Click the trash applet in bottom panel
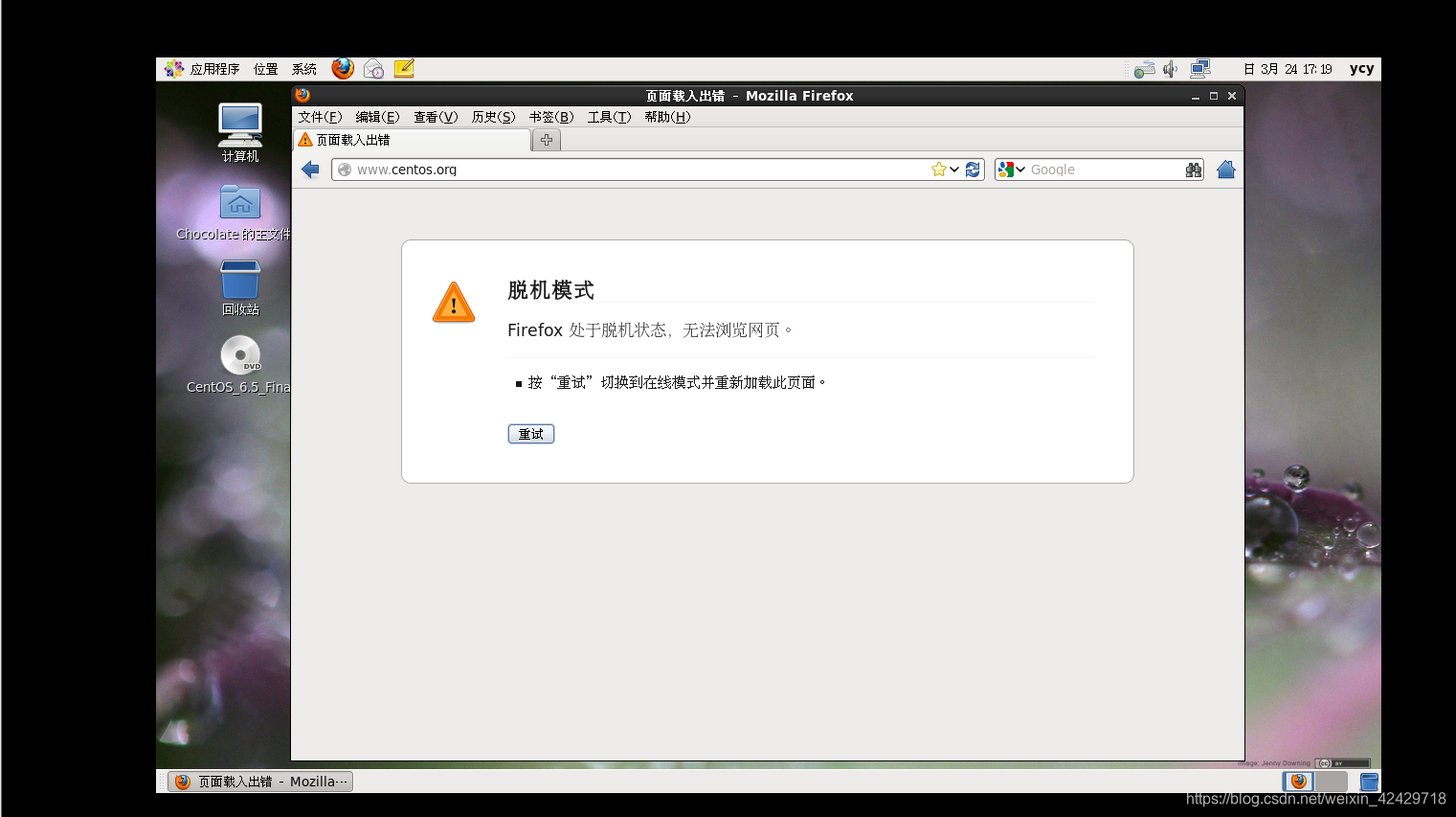Screen dimensions: 1456x817 [x=1369, y=782]
